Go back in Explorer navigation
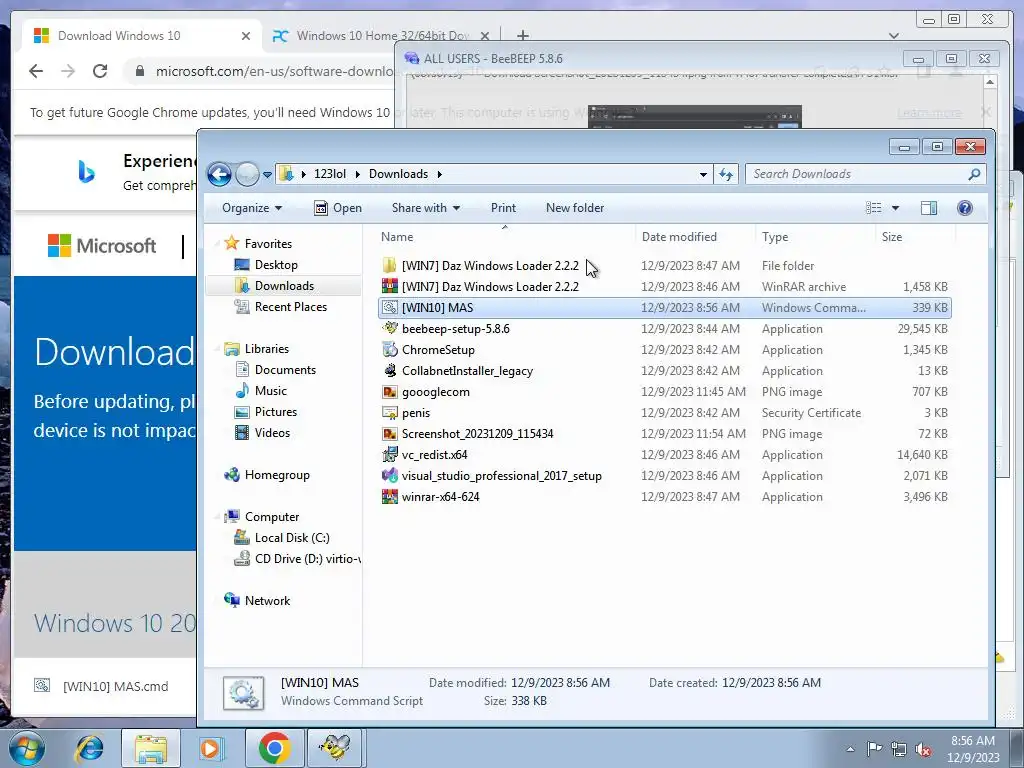The width and height of the screenshot is (1024, 768). 219,174
